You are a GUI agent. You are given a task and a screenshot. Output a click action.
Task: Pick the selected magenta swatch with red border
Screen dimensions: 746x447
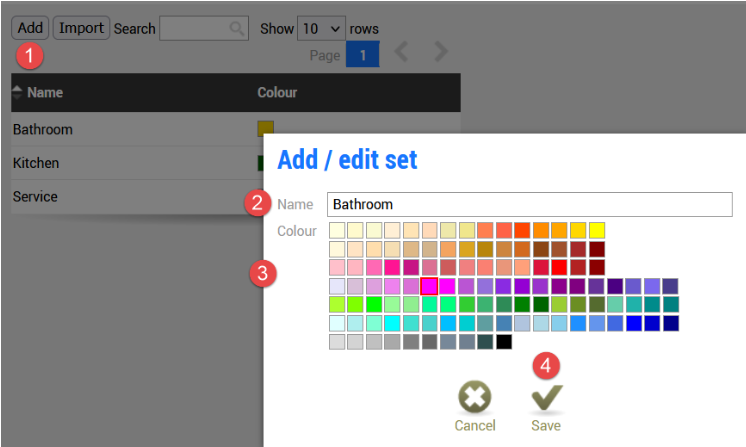[x=429, y=286]
